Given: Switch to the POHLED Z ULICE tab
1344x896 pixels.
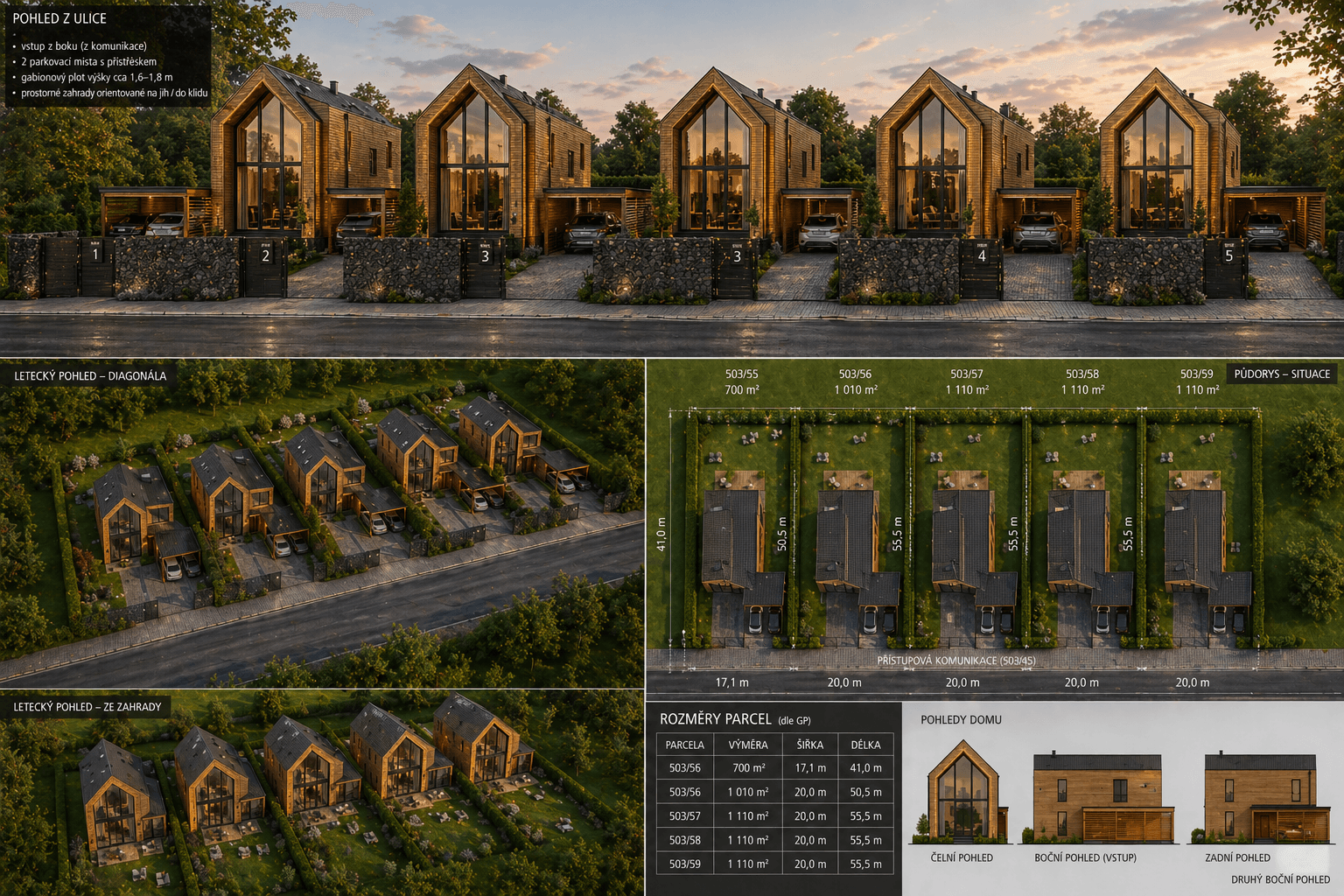Looking at the screenshot, I should click(x=59, y=17).
